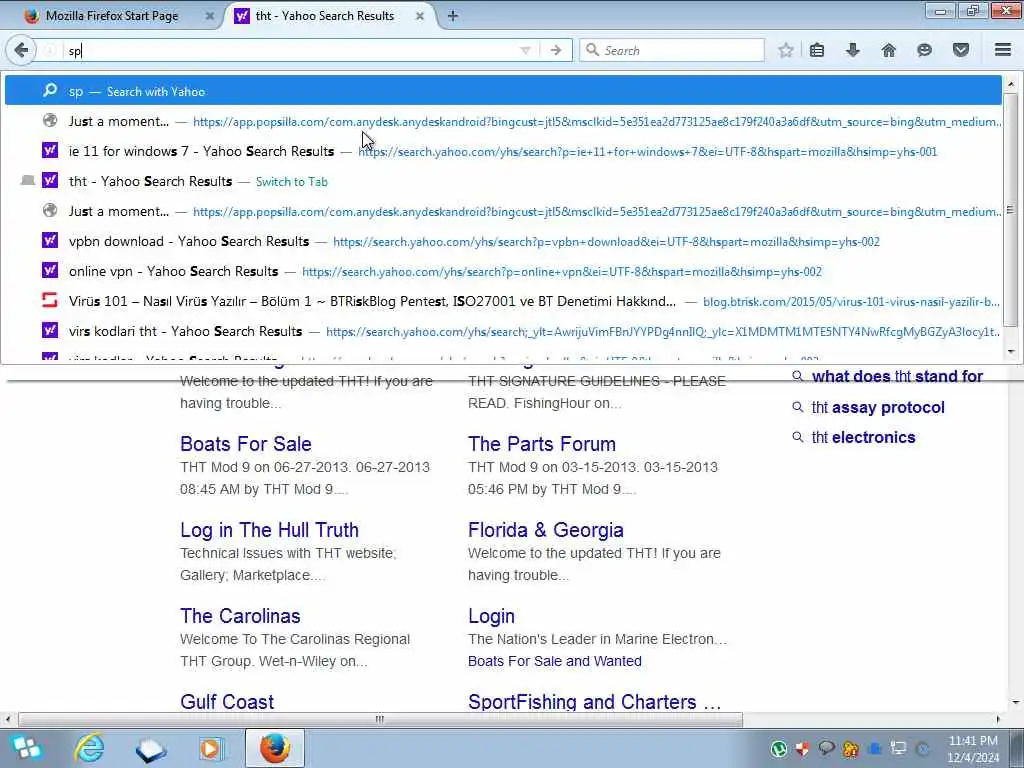Click down arrow of suggestions scrollbar
The width and height of the screenshot is (1024, 768).
[x=1010, y=352]
